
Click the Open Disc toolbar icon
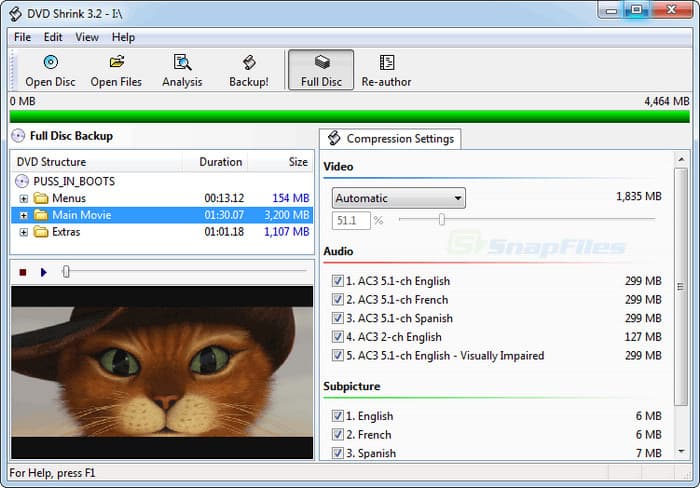click(50, 62)
